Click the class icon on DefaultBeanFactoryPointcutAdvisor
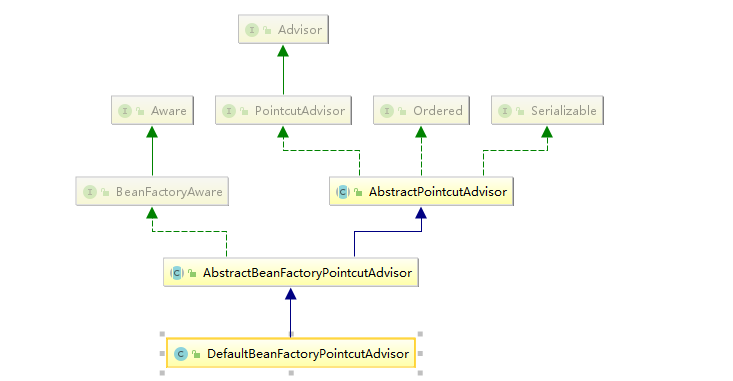733x381 pixels. [x=180, y=354]
